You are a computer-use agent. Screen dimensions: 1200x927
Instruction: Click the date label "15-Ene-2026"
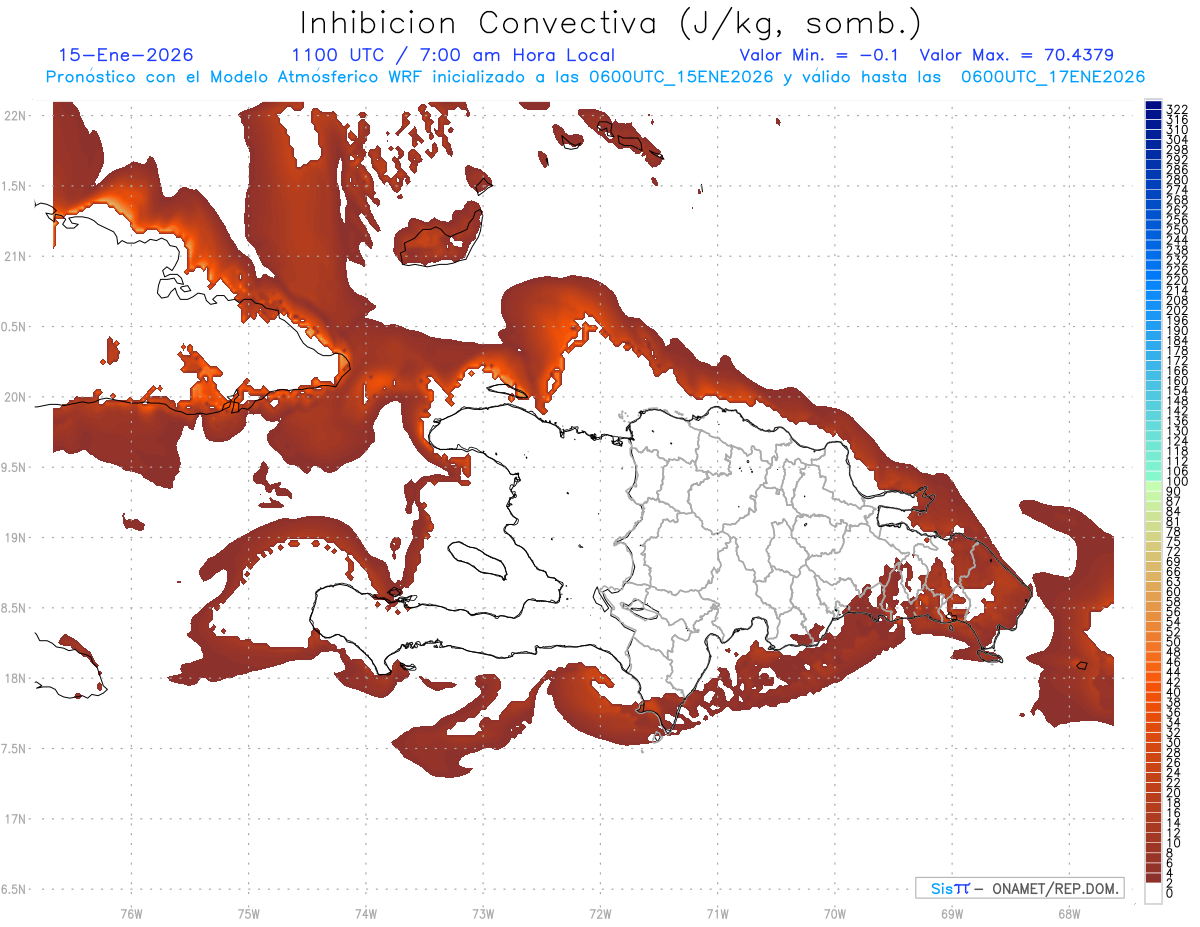coord(126,55)
